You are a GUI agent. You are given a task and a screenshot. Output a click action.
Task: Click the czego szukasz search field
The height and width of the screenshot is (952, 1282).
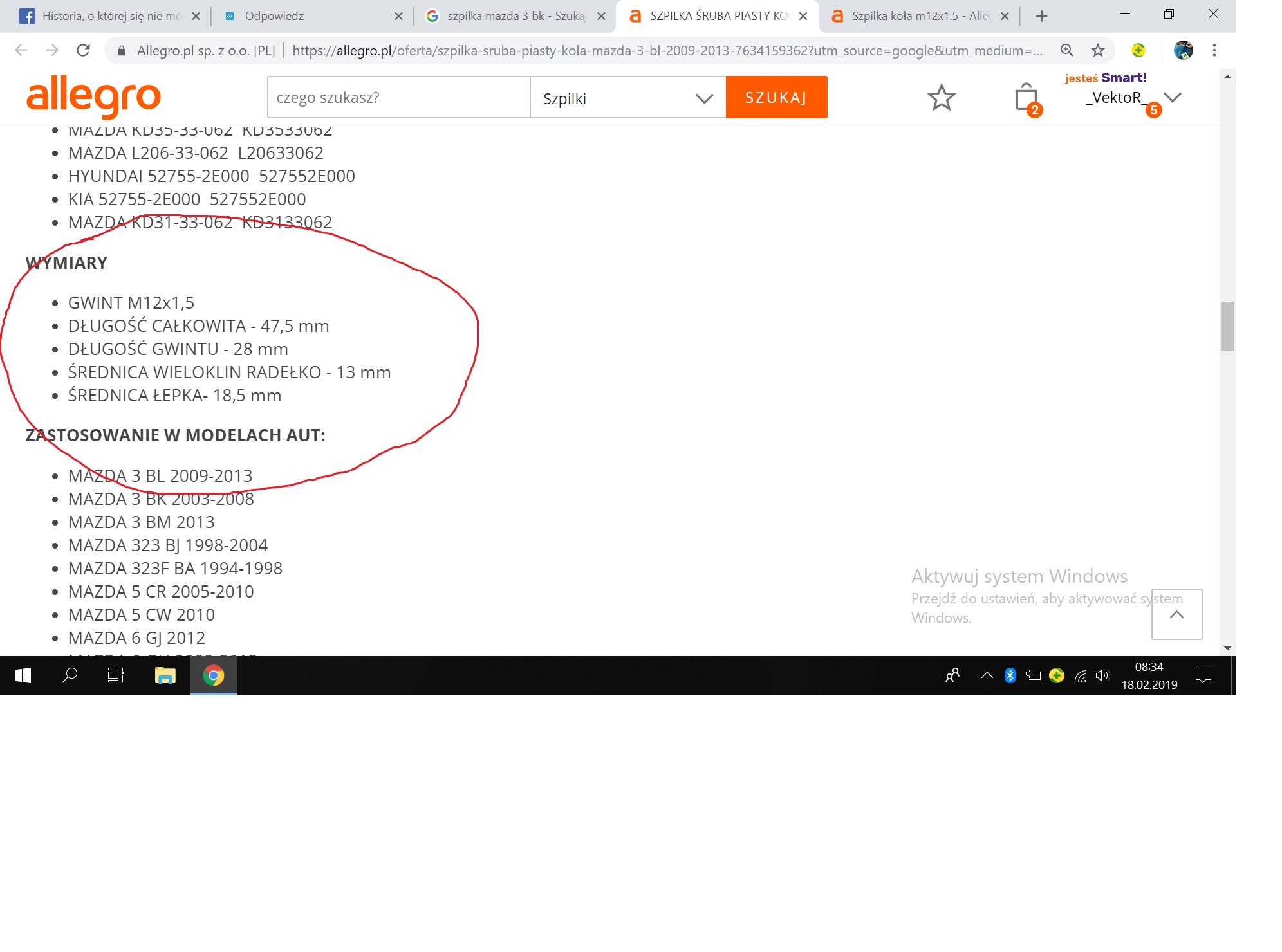point(398,98)
